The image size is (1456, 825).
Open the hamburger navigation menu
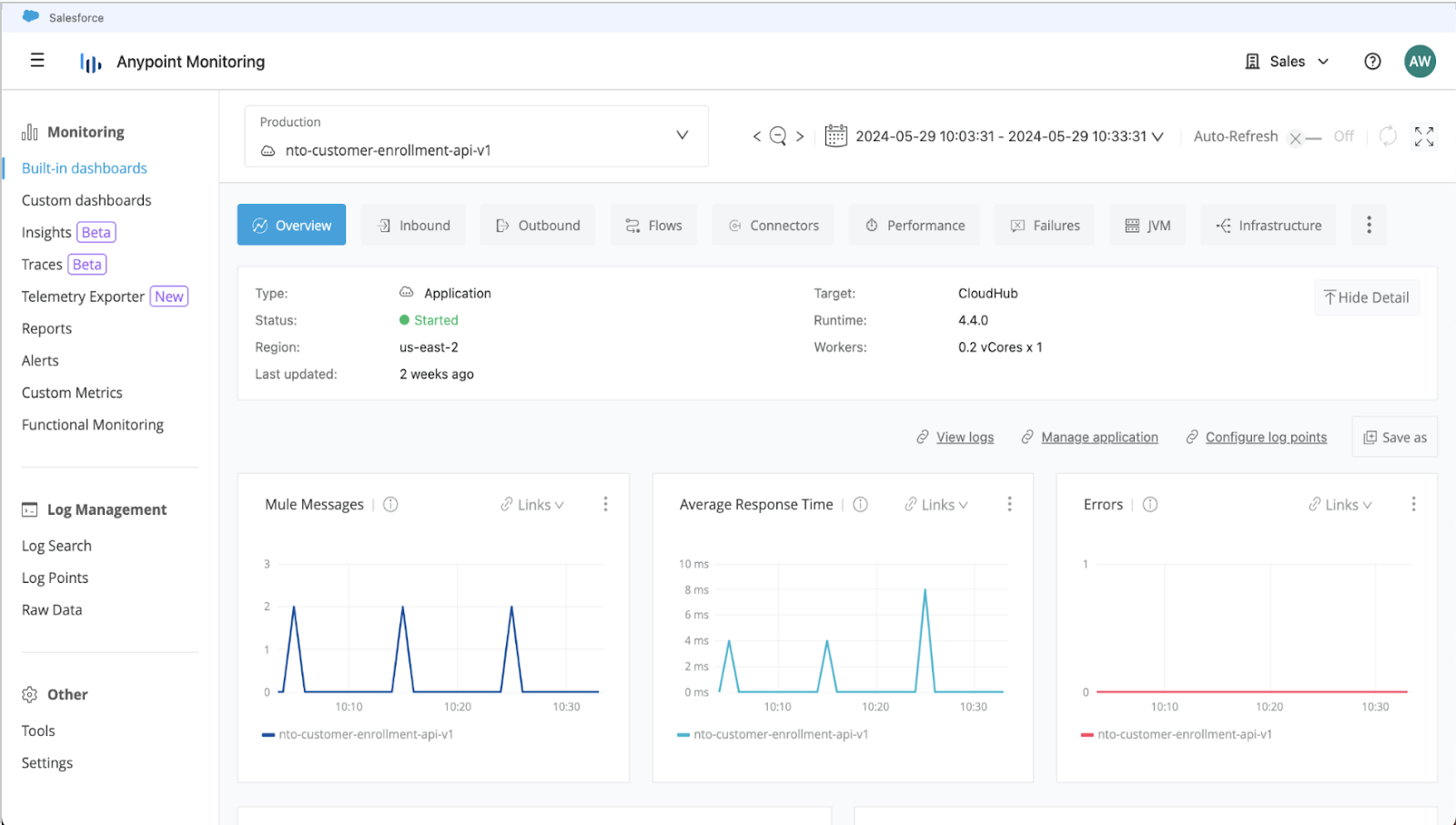pos(37,60)
